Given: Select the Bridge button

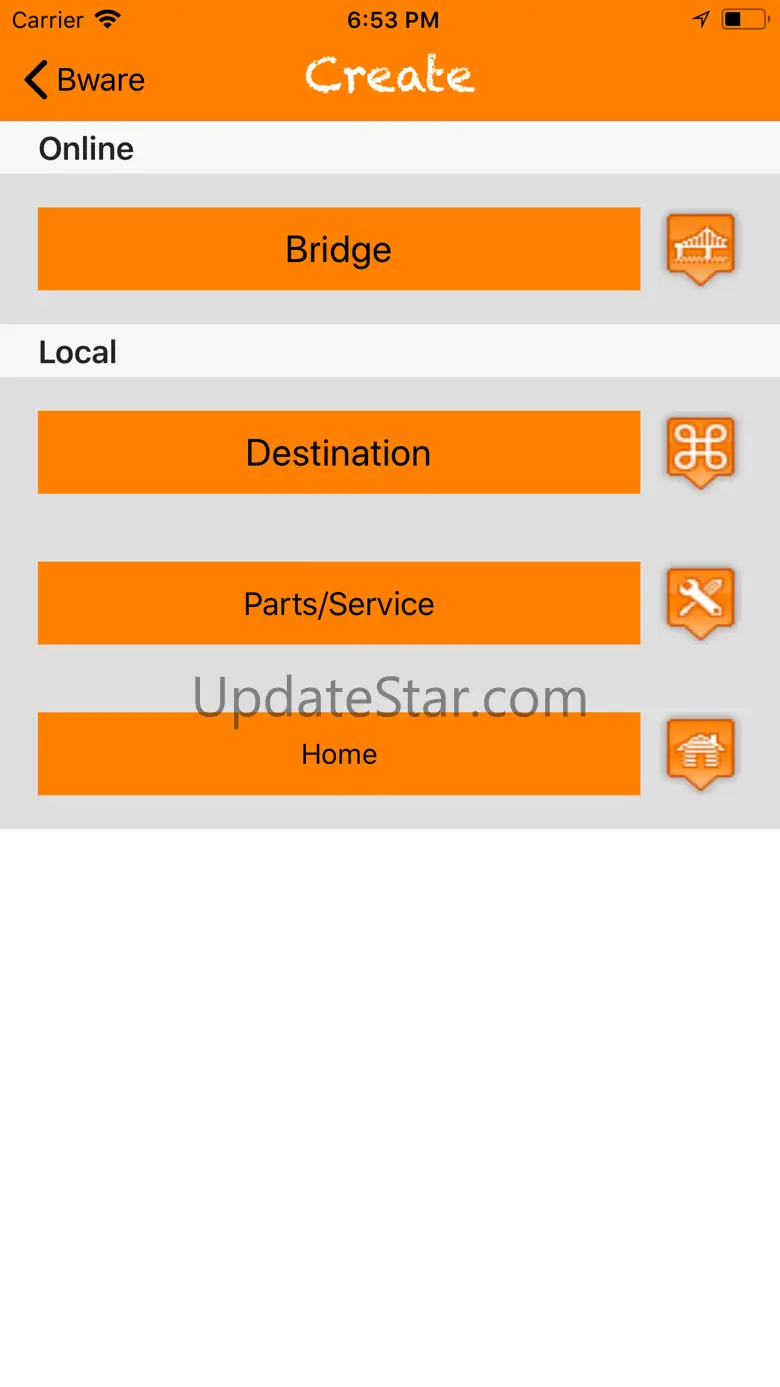Looking at the screenshot, I should 339,249.
